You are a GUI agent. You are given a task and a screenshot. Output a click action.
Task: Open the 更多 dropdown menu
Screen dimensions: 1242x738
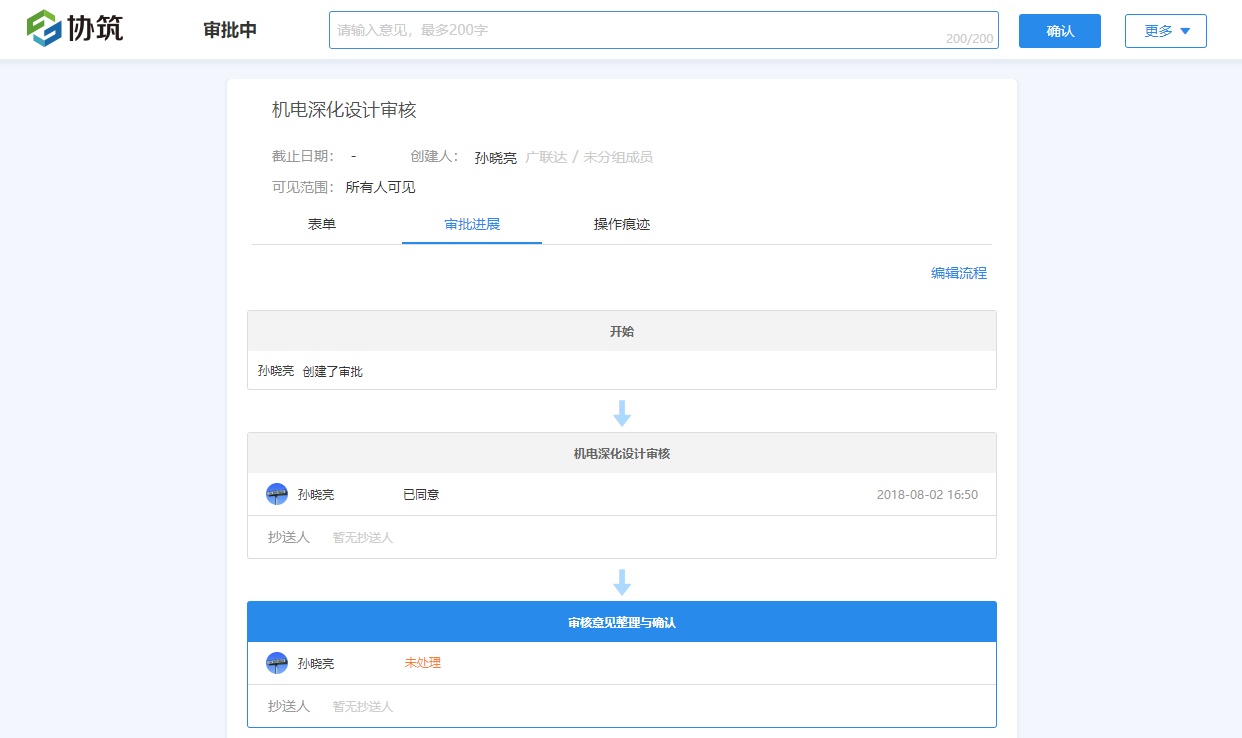click(1165, 30)
